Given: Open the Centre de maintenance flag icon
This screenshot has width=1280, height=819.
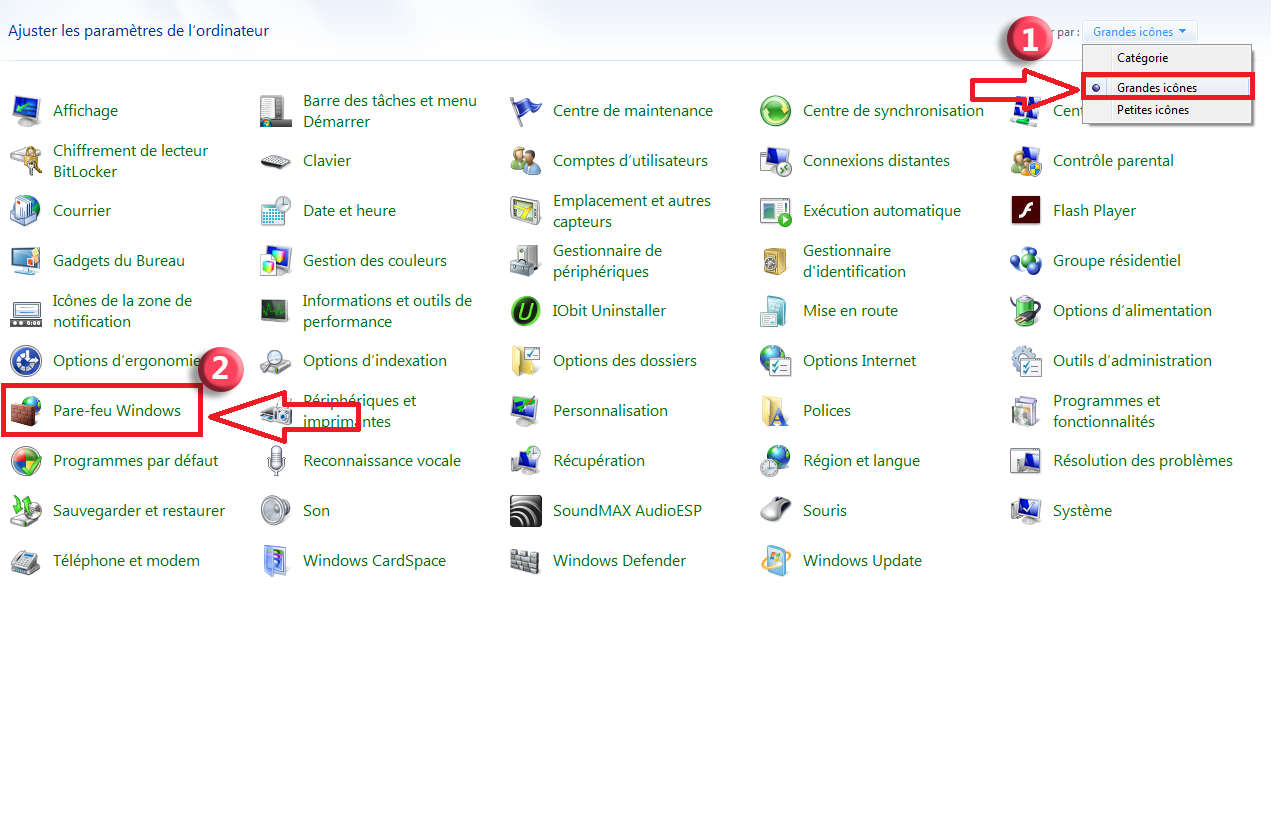Looking at the screenshot, I should (525, 110).
